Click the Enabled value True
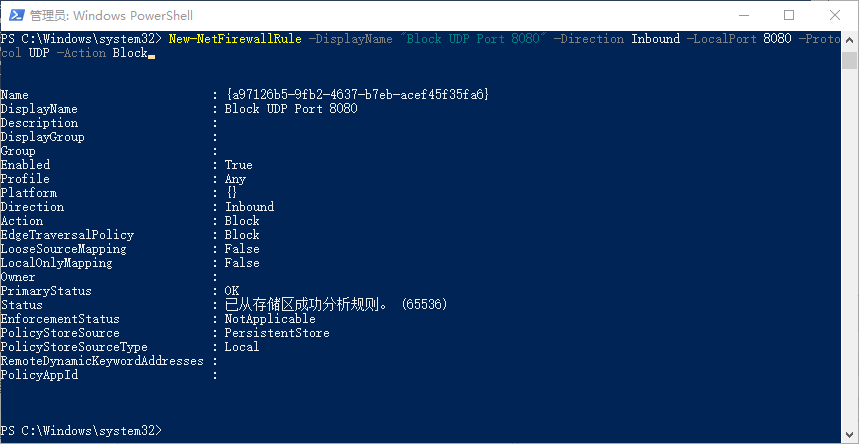The image size is (859, 444). point(238,165)
